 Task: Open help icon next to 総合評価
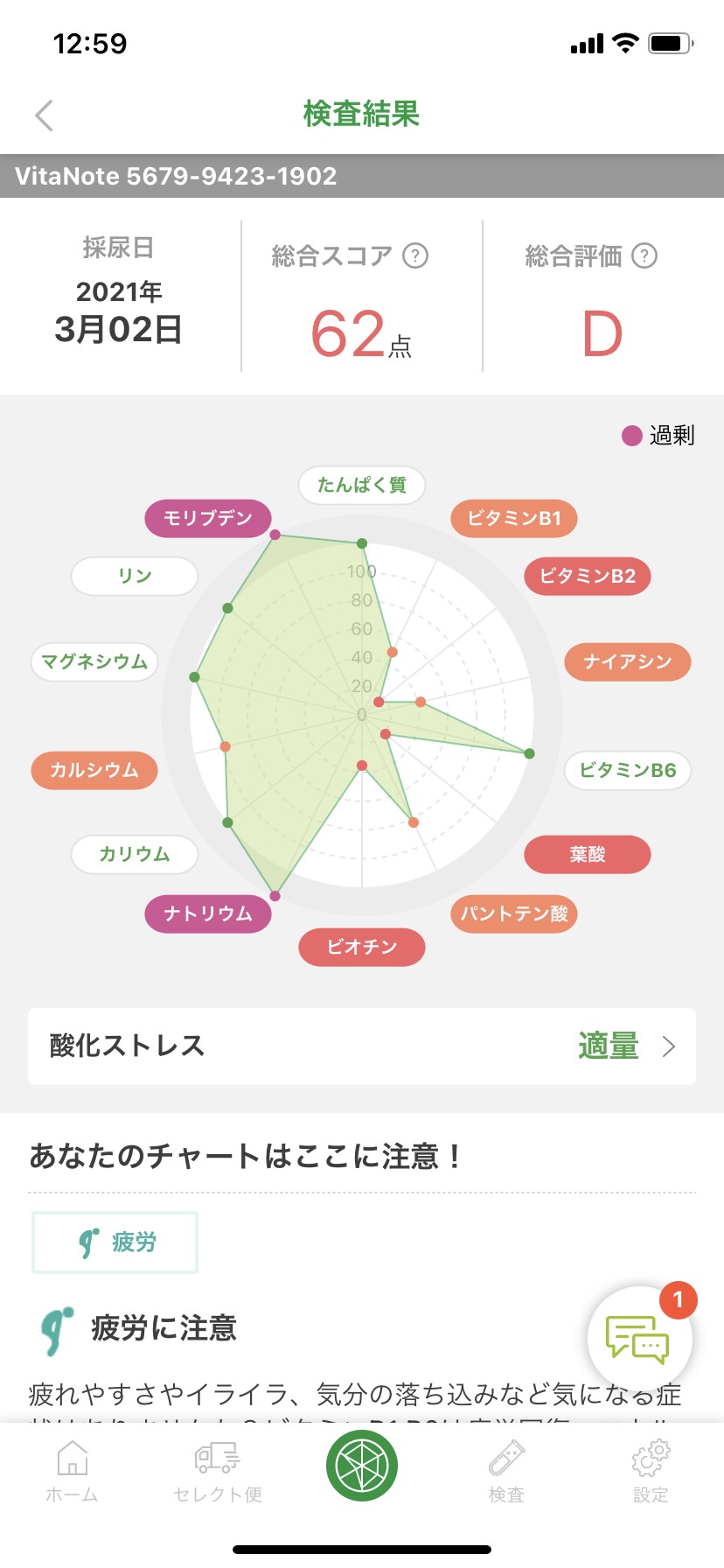[644, 255]
